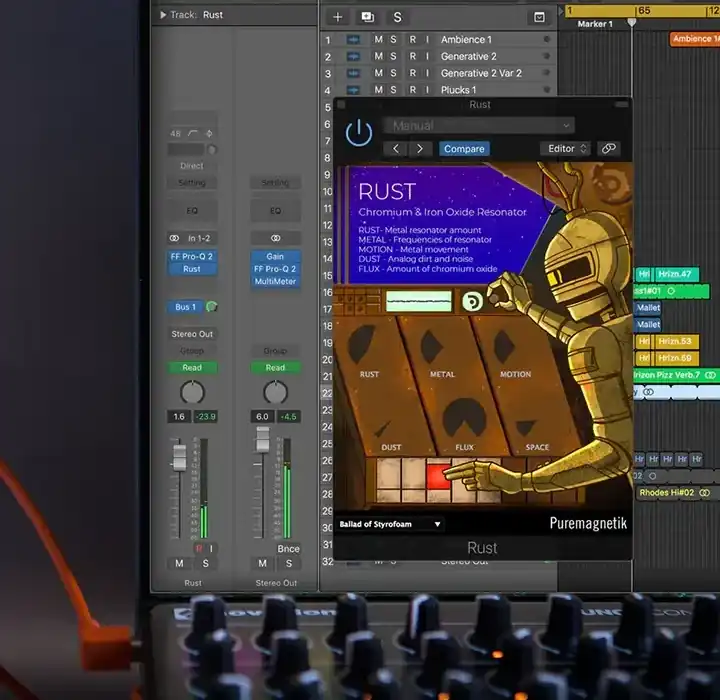Click Marker 1 in the timeline ruler
Viewport: 720px width, 700px height.
coord(595,24)
